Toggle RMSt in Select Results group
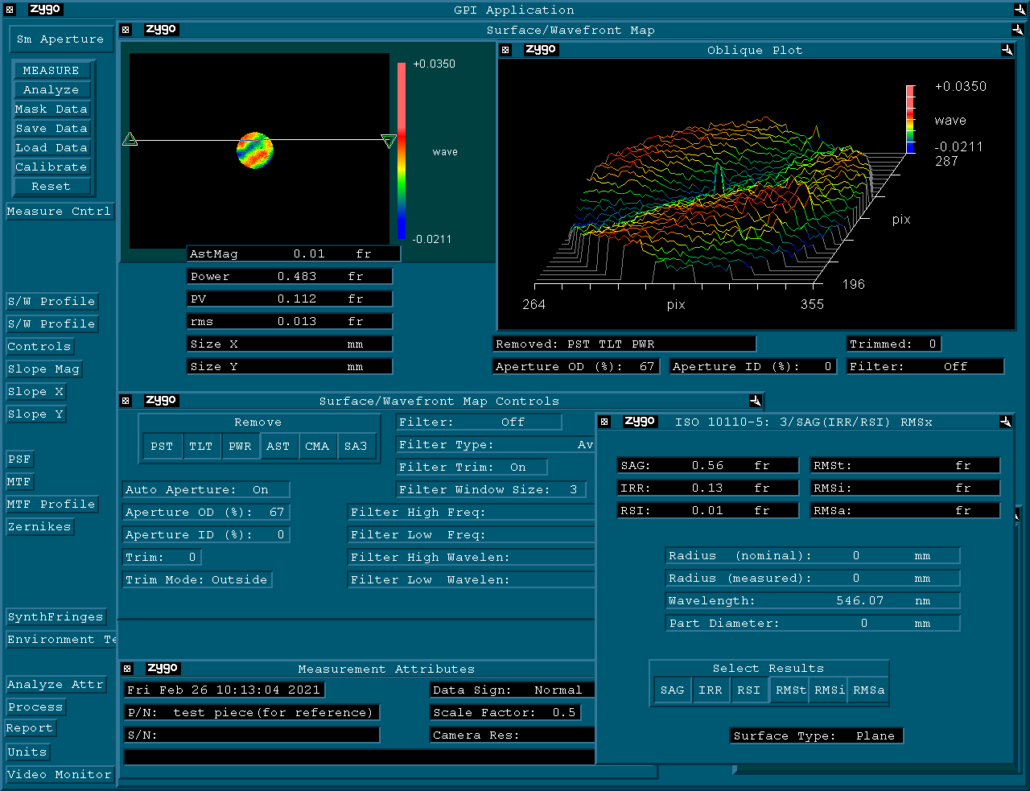Image resolution: width=1030 pixels, height=791 pixels. [x=790, y=690]
